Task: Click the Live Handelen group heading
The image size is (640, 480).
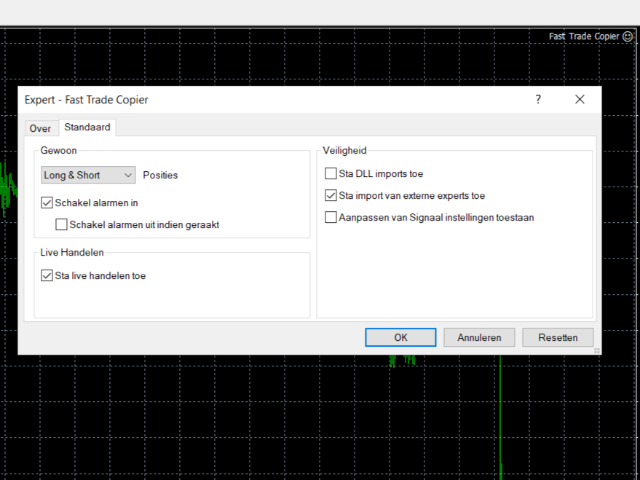Action: 72,252
